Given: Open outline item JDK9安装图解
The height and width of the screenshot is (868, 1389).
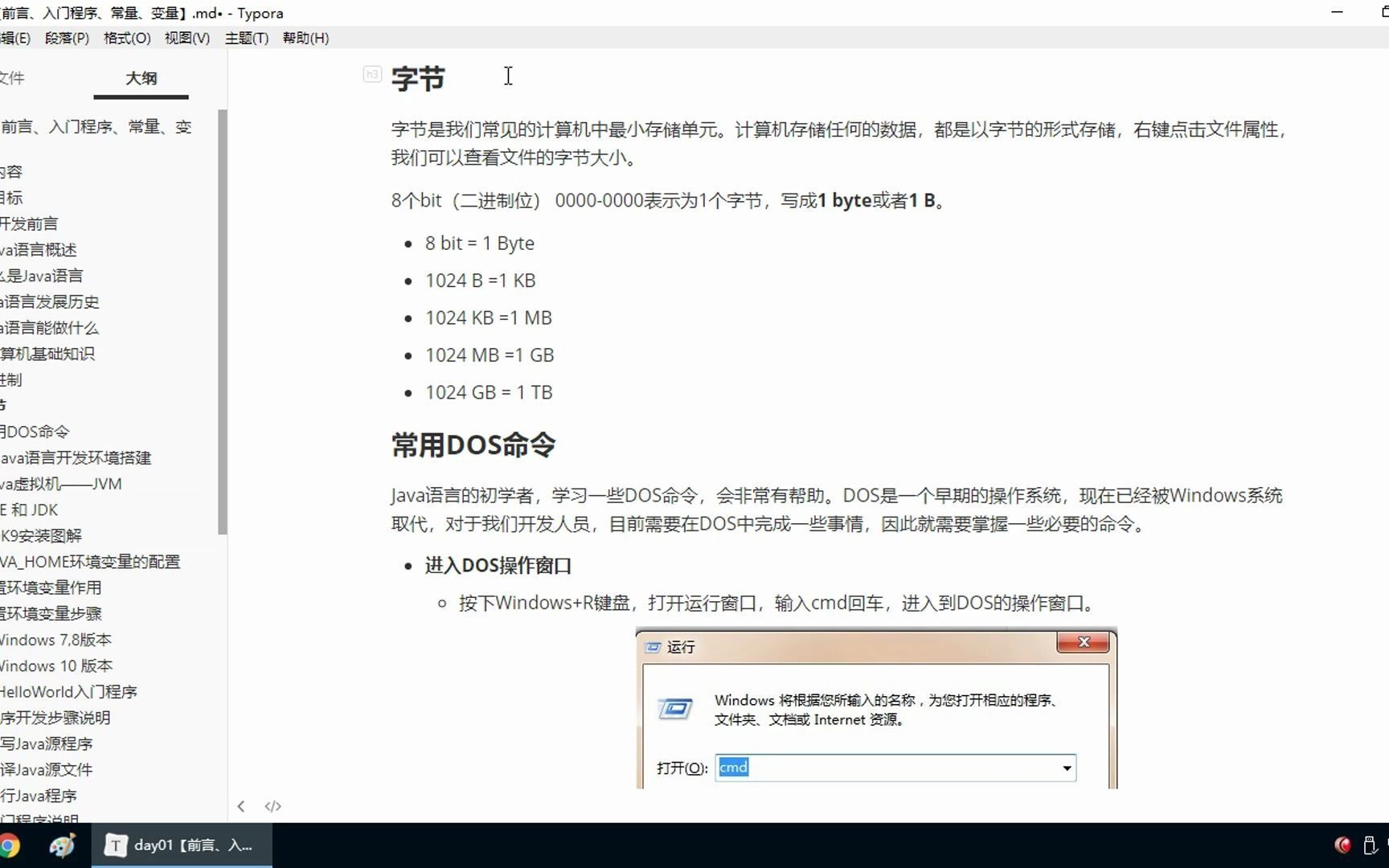Looking at the screenshot, I should [41, 535].
